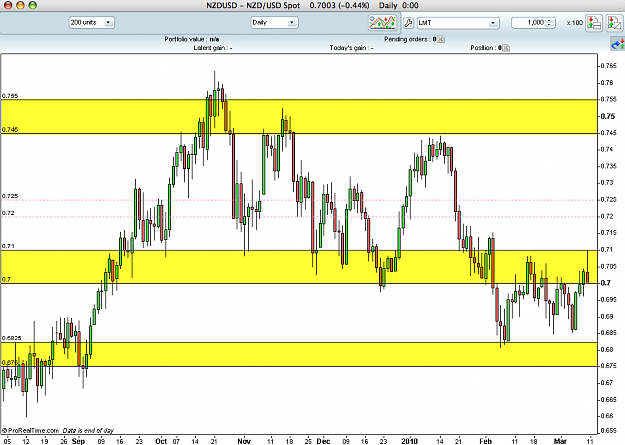Click the NZDUSD window title text
The width and height of the screenshot is (625, 445).
tap(312, 6)
